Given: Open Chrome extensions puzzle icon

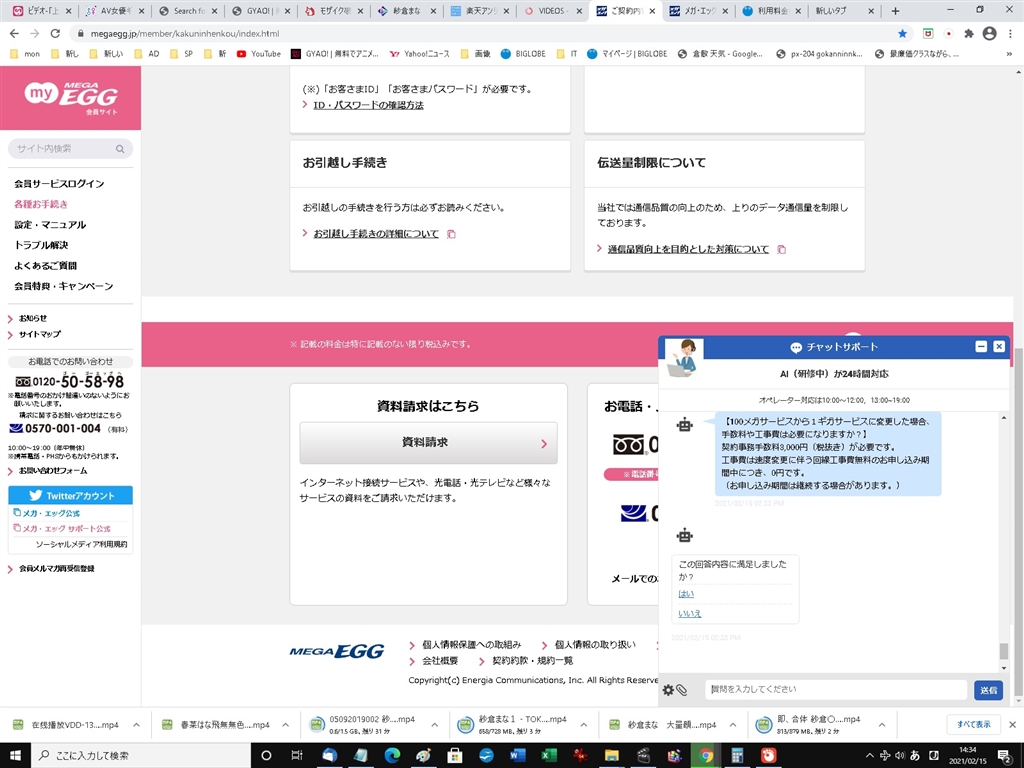Looking at the screenshot, I should pos(969,33).
